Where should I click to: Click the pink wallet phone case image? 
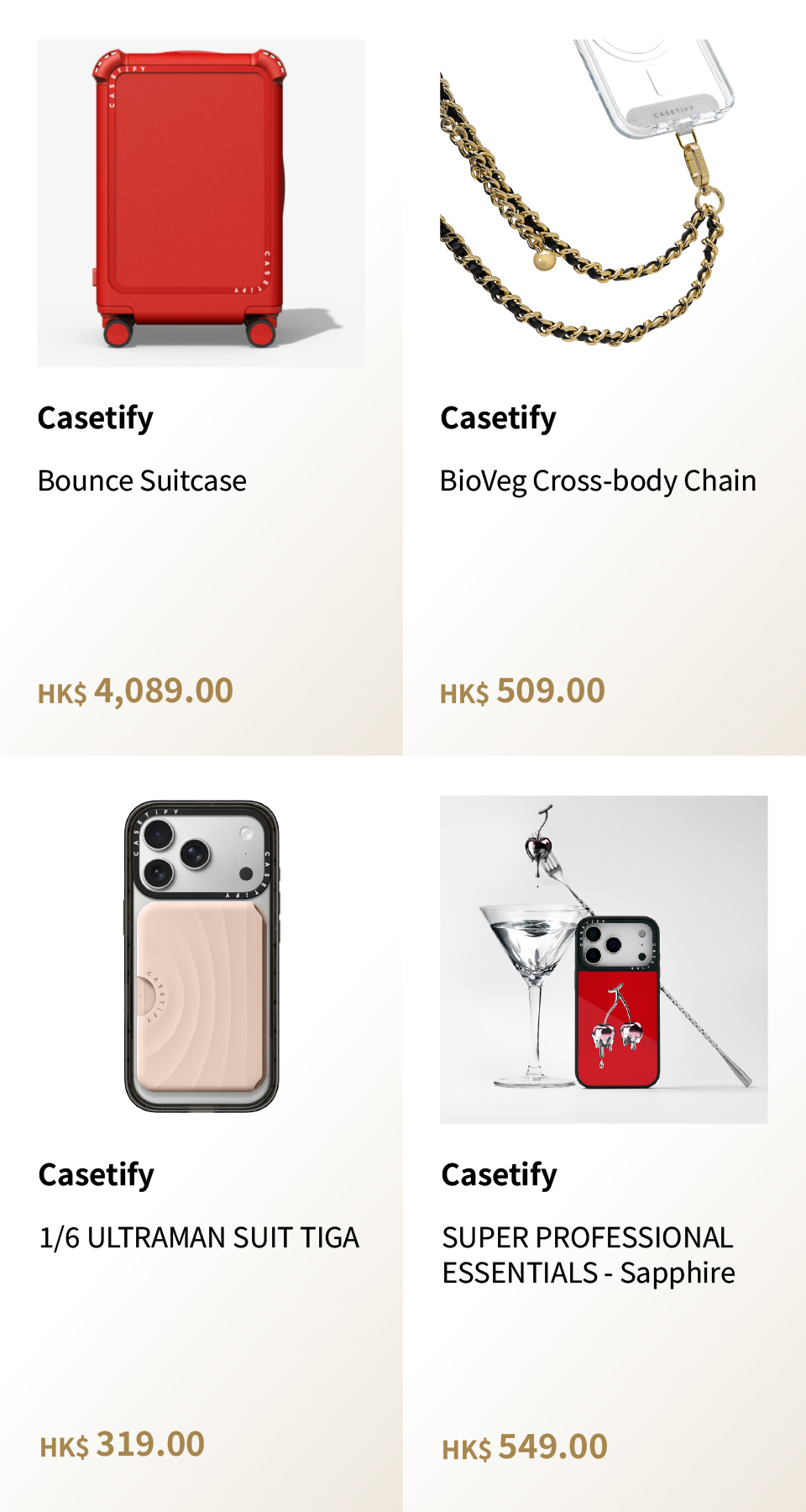[x=201, y=958]
